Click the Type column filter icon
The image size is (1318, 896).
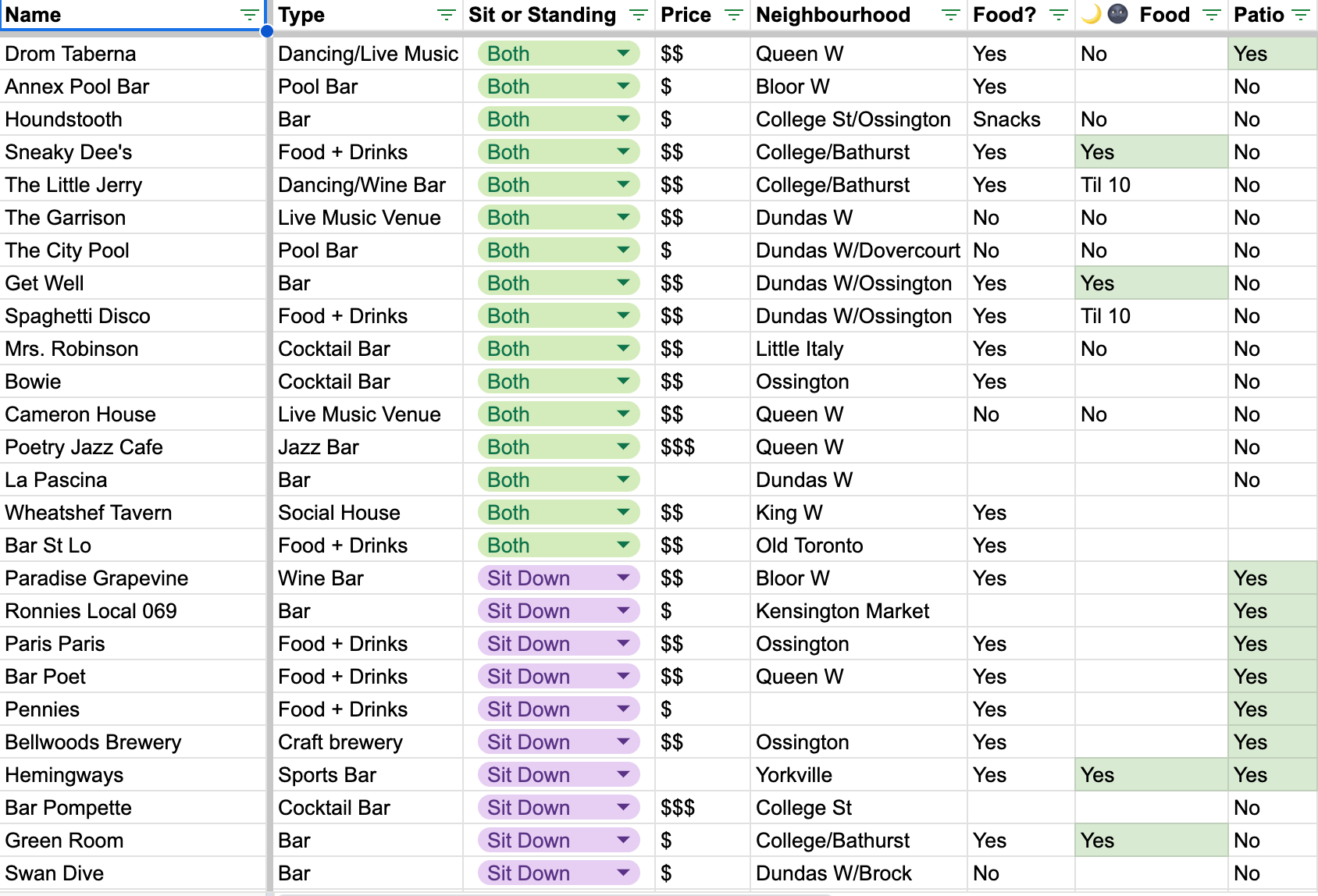(x=446, y=15)
